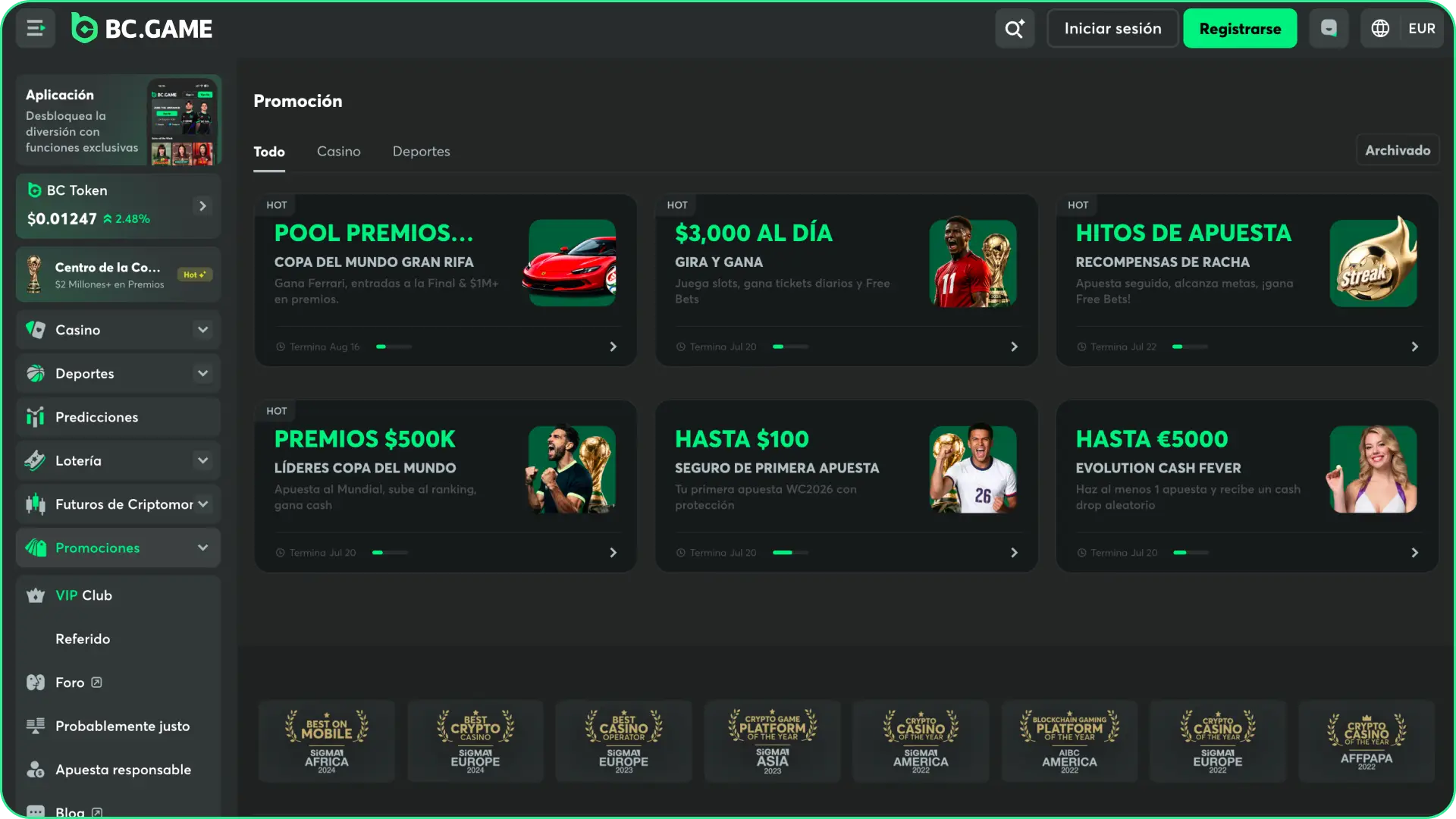The height and width of the screenshot is (819, 1456).
Task: Click the Pool Premios progress bar
Action: click(x=394, y=347)
